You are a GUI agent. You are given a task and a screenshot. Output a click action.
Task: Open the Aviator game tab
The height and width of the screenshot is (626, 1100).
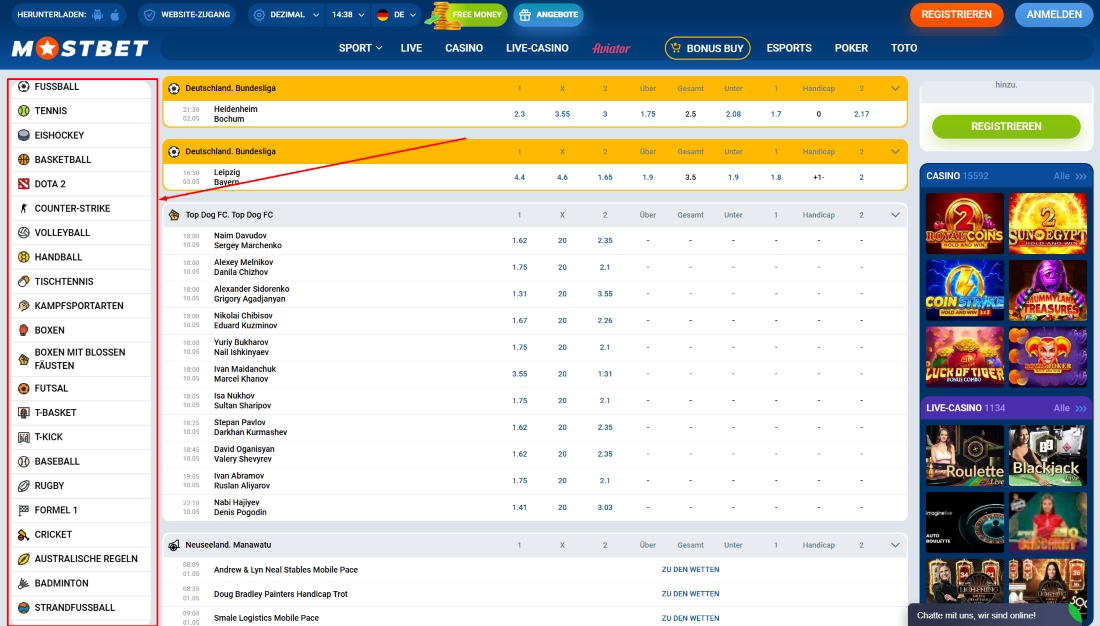pyautogui.click(x=611, y=48)
